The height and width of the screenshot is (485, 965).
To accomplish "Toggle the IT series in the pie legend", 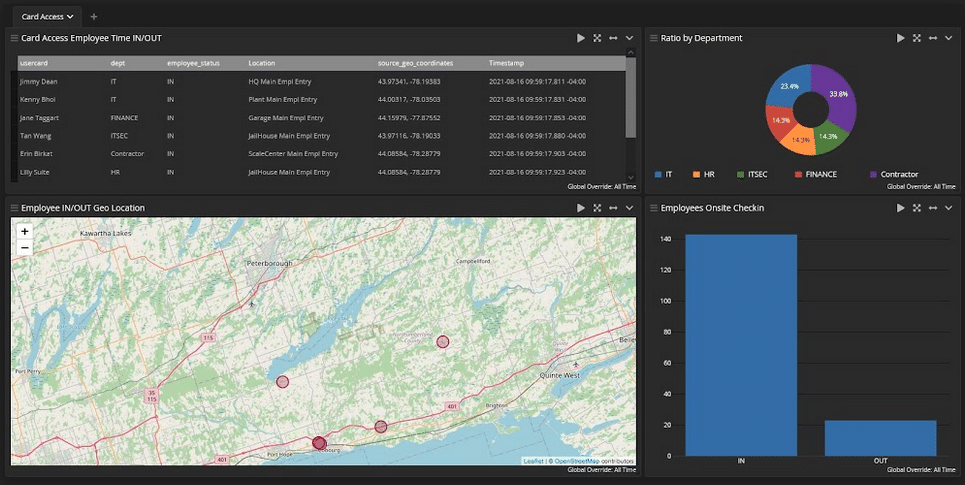I will [663, 174].
